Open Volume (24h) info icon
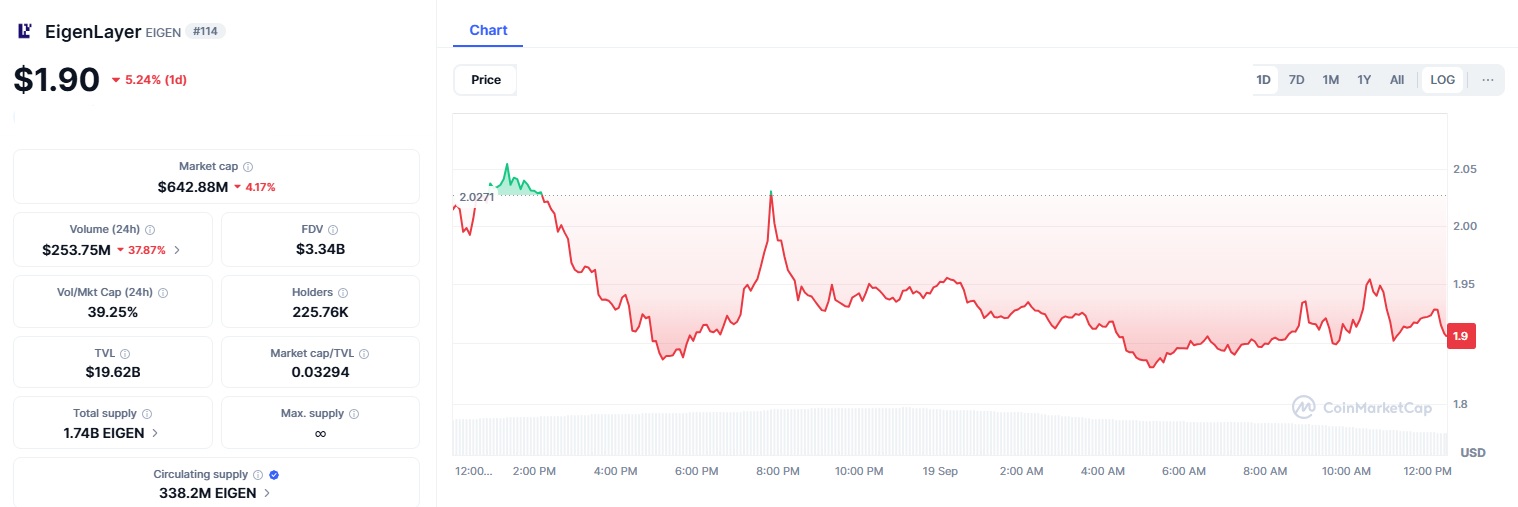 [x=150, y=230]
